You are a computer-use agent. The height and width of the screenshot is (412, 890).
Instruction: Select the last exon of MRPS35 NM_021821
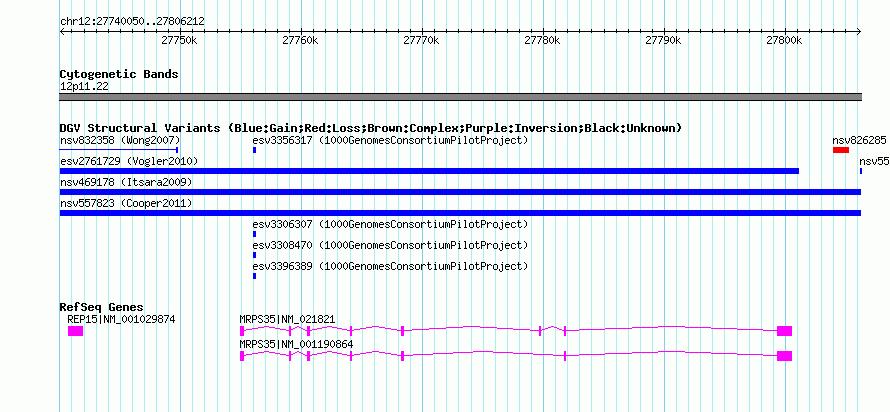(x=784, y=331)
